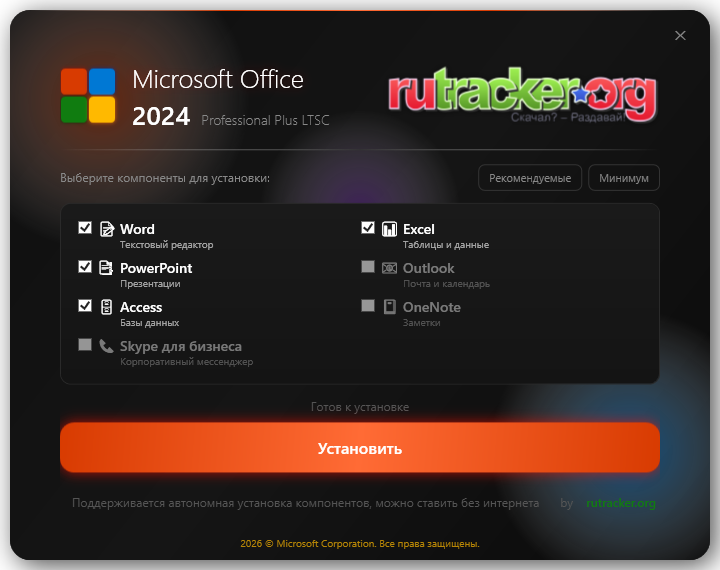Click the Выберите компоненты для установки heading
The height and width of the screenshot is (570, 720).
pyautogui.click(x=165, y=178)
